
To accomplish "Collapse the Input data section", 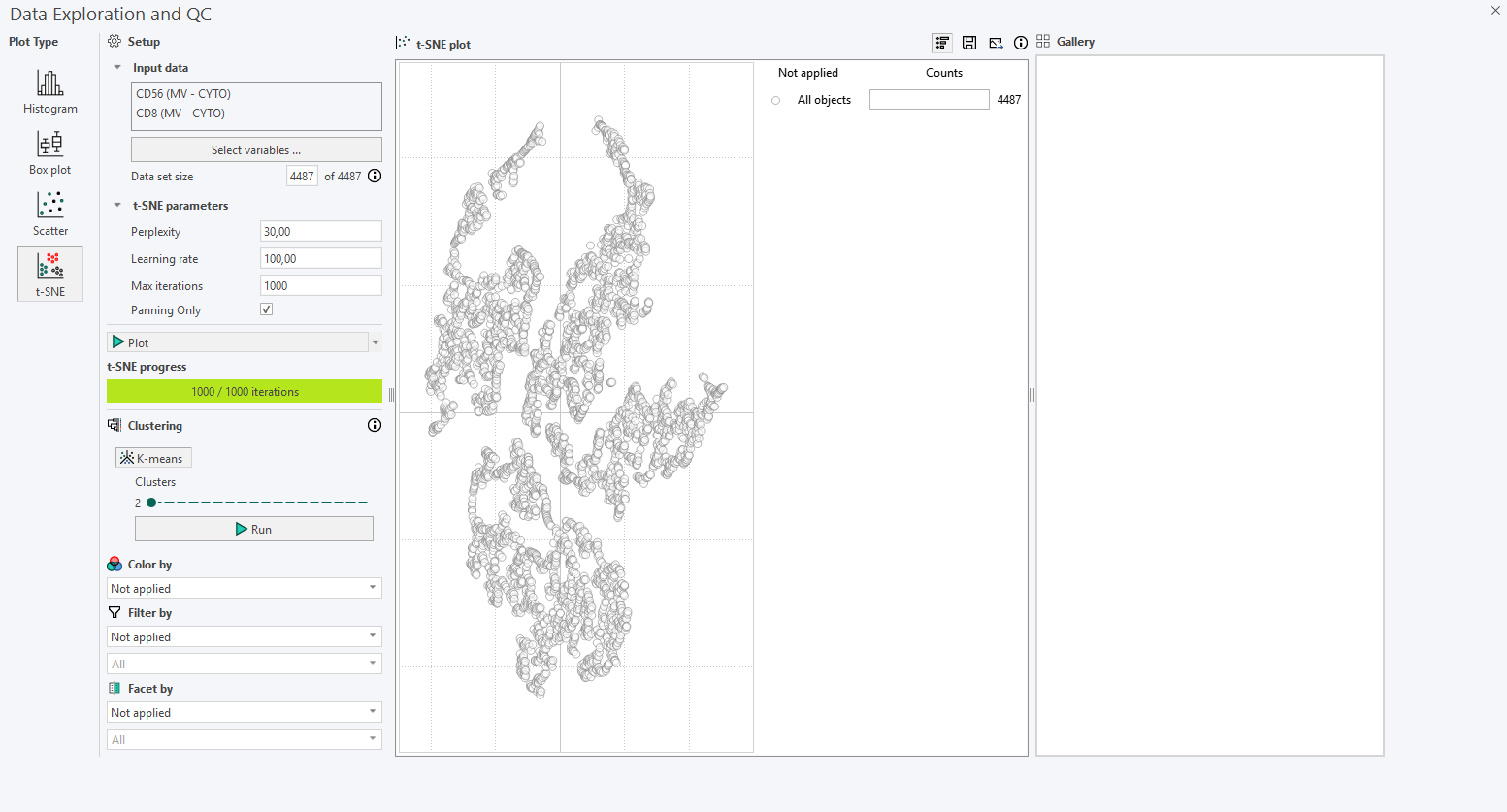I will [117, 67].
